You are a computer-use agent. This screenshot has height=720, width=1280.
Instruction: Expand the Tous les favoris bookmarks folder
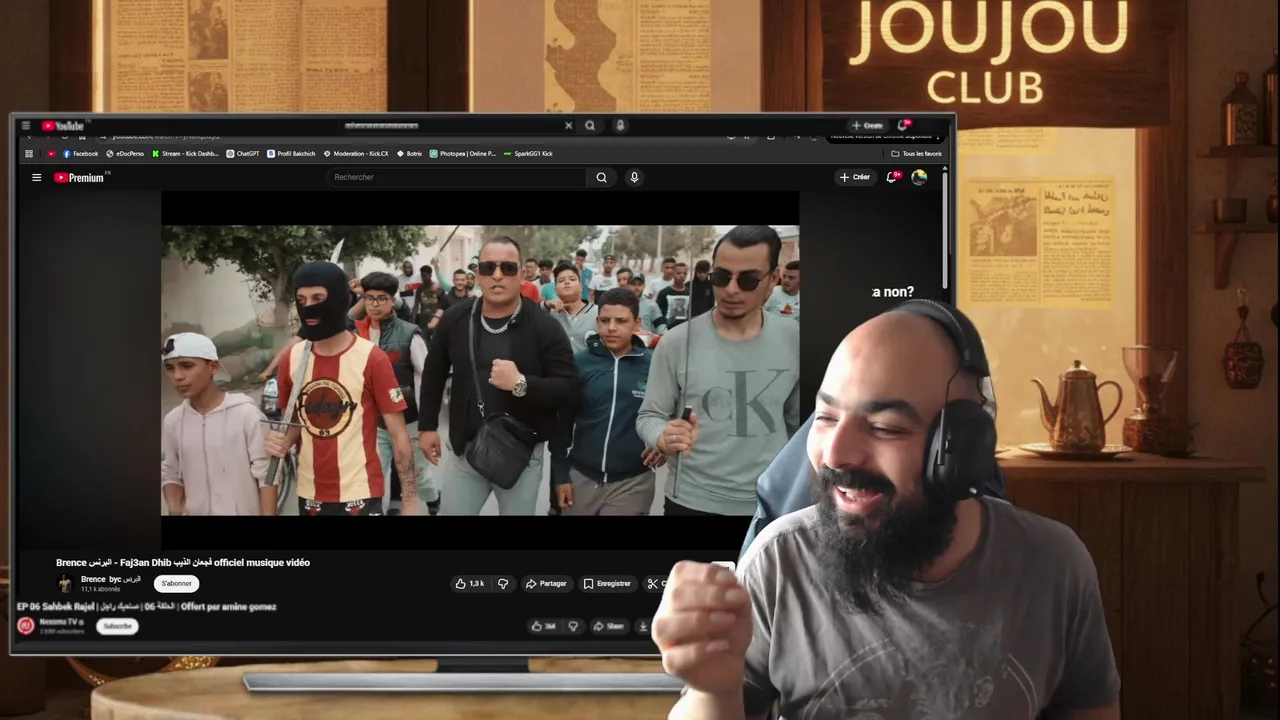point(916,154)
